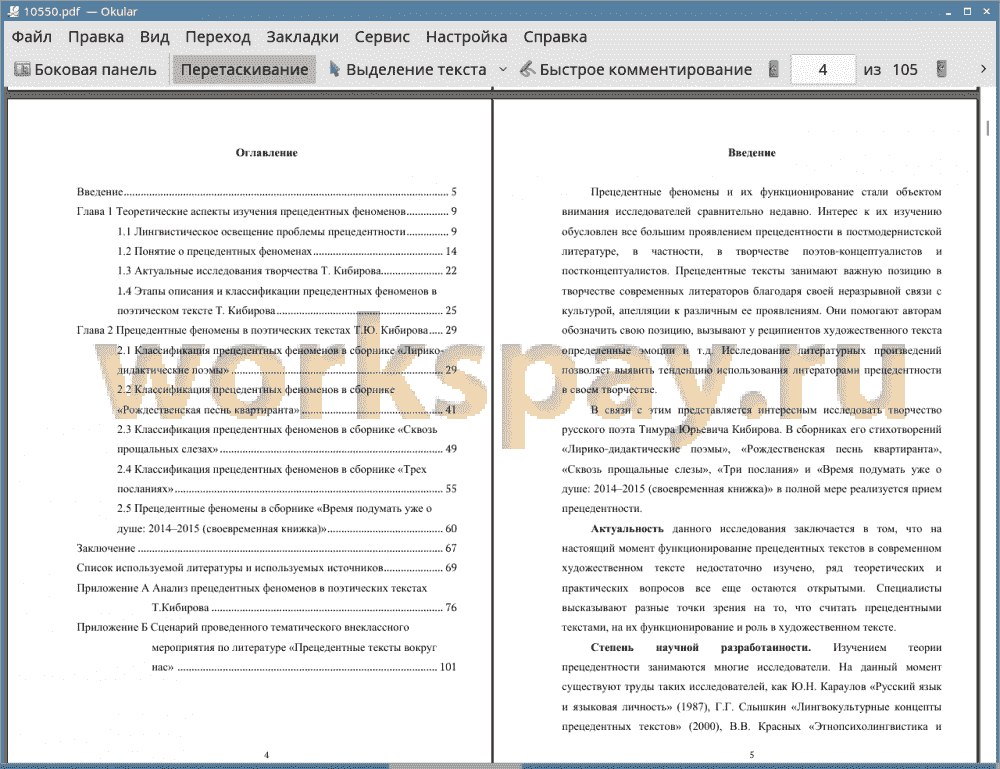Click contents entry 'Глава 2 Прецедентные феномены'
The image size is (1000, 769).
pyautogui.click(x=267, y=330)
